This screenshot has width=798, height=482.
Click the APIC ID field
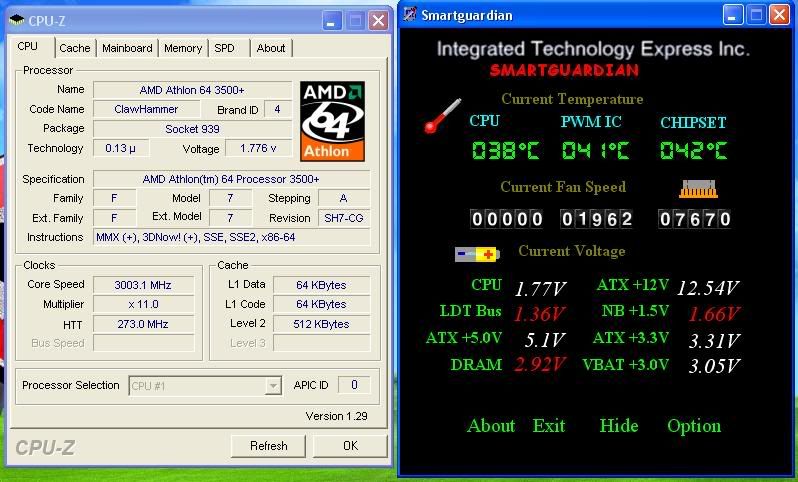coord(354,385)
